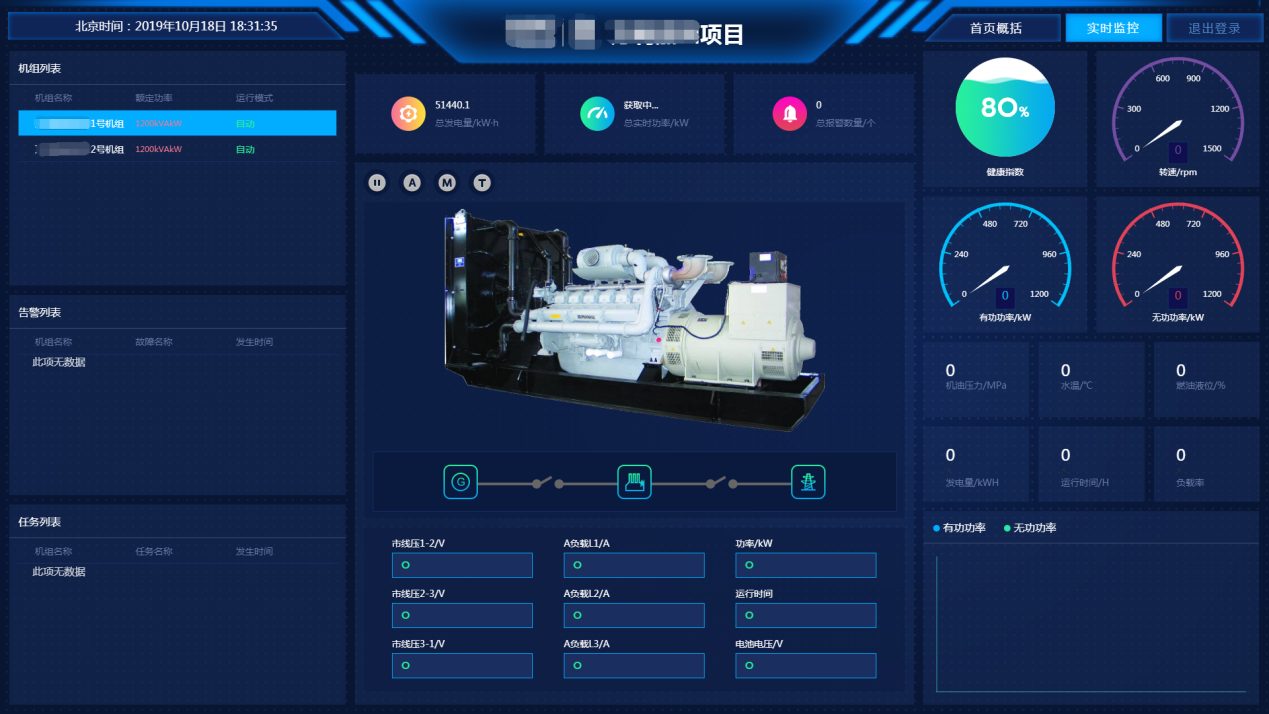Click the total power generation gear icon
This screenshot has height=714, width=1269.
408,114
